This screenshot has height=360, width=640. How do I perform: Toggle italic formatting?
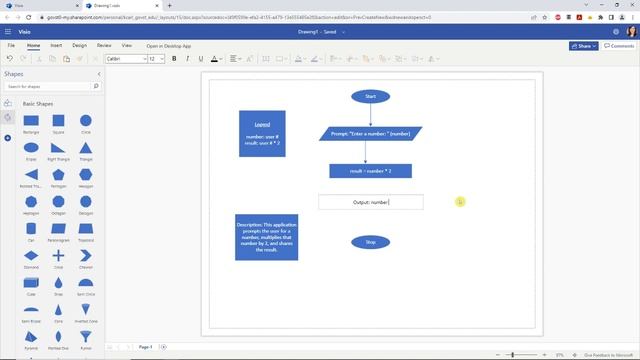click(187, 59)
